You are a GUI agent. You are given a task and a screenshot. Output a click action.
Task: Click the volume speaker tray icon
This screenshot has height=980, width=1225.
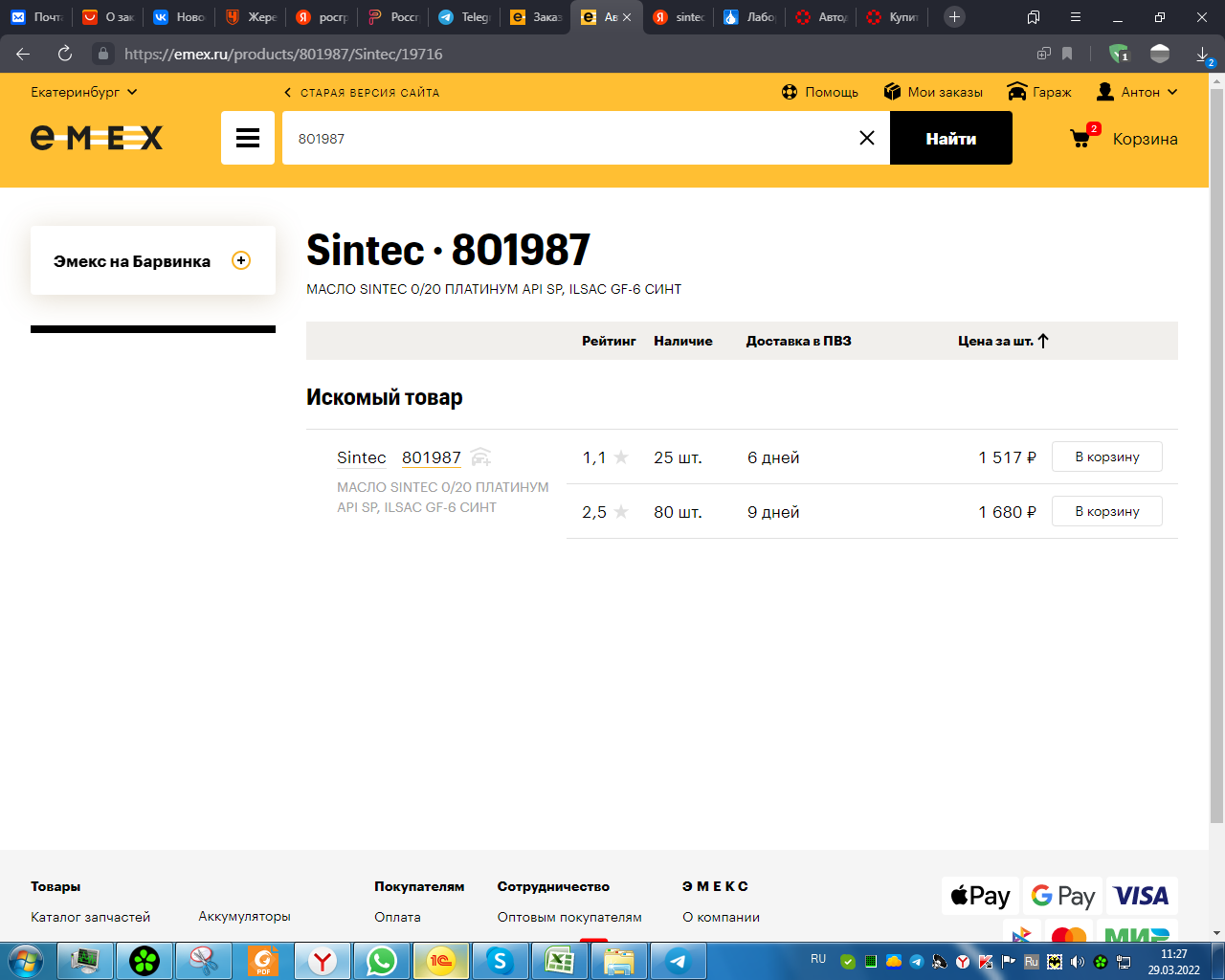click(x=1078, y=962)
